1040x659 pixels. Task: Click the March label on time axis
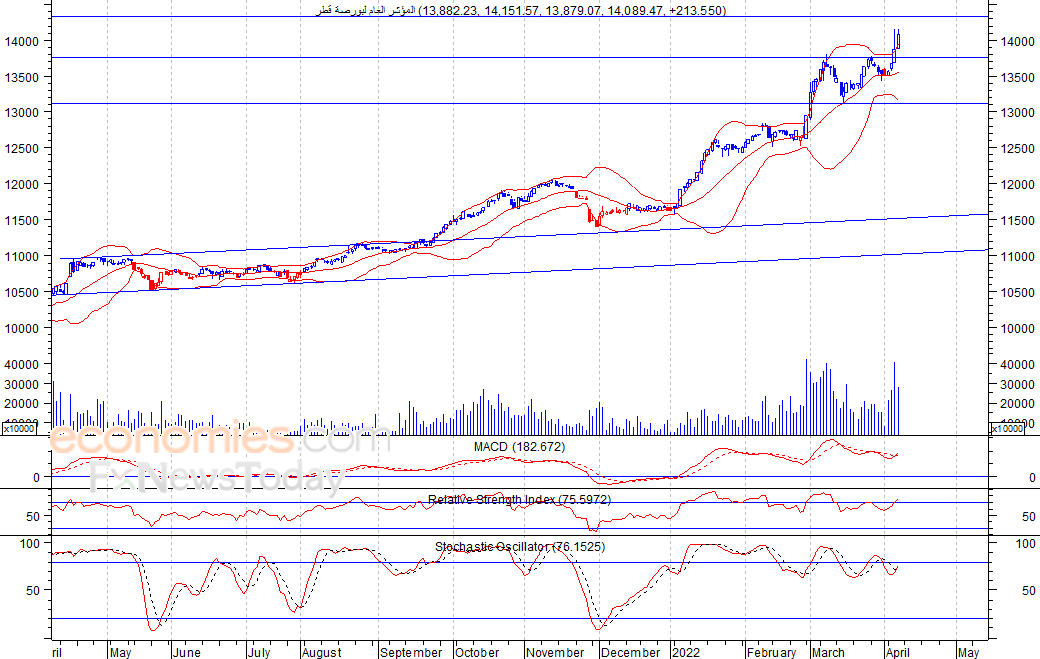click(828, 652)
